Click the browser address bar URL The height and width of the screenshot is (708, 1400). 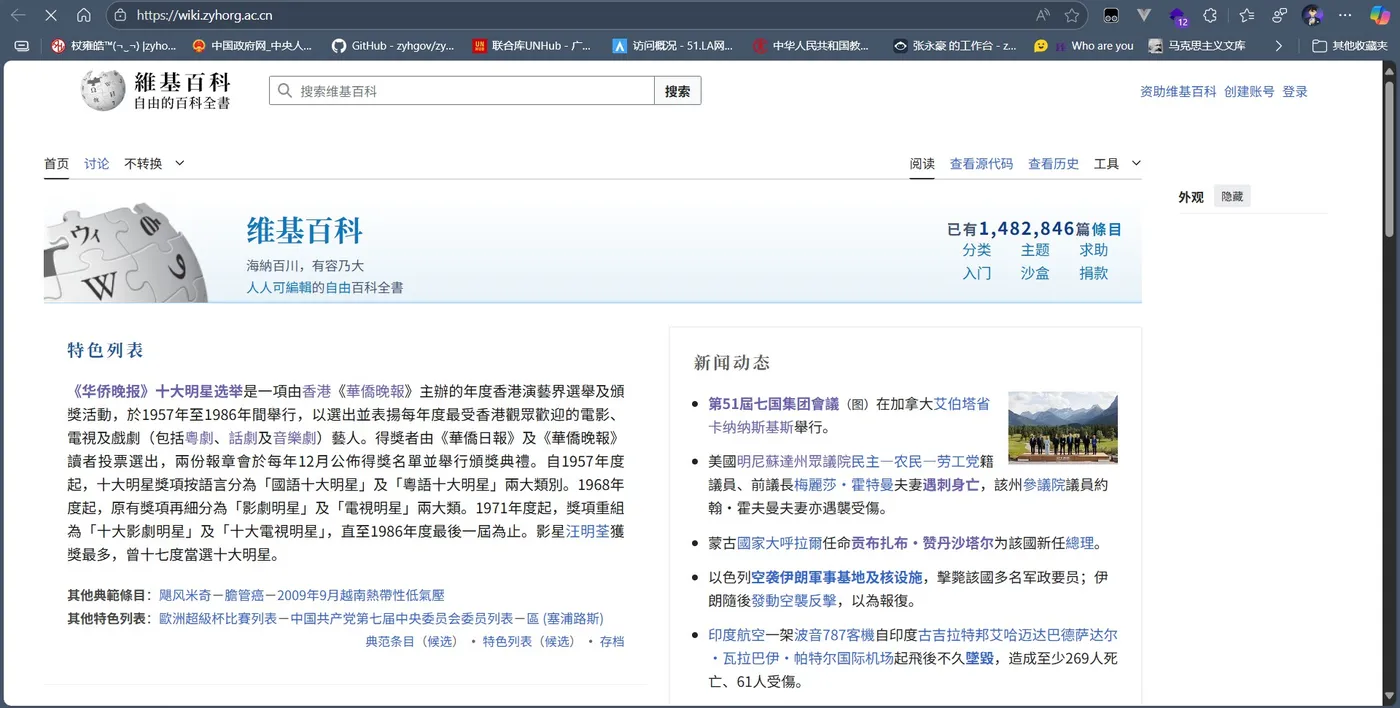coord(205,15)
